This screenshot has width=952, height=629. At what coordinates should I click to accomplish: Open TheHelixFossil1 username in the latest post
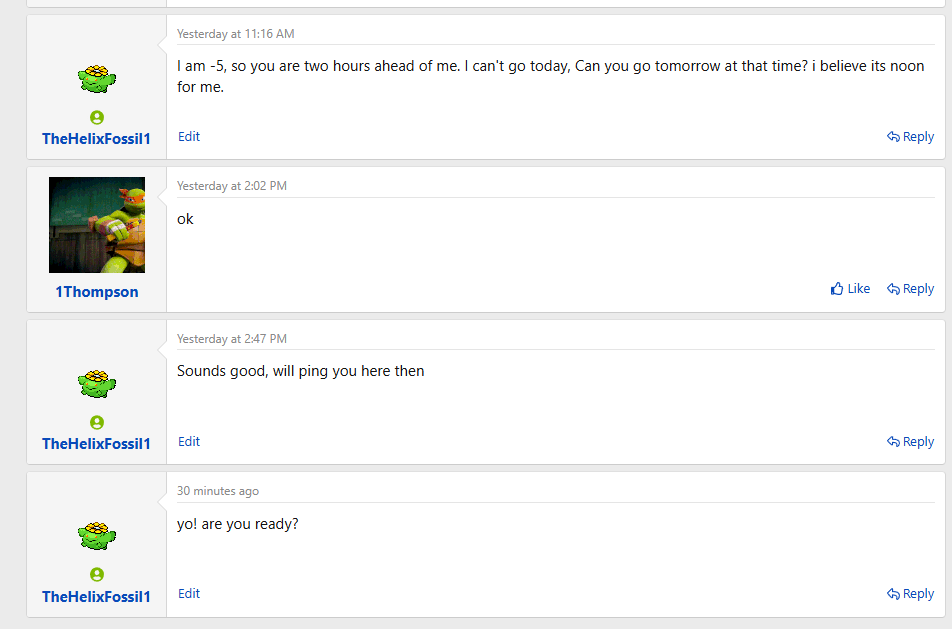tap(97, 597)
